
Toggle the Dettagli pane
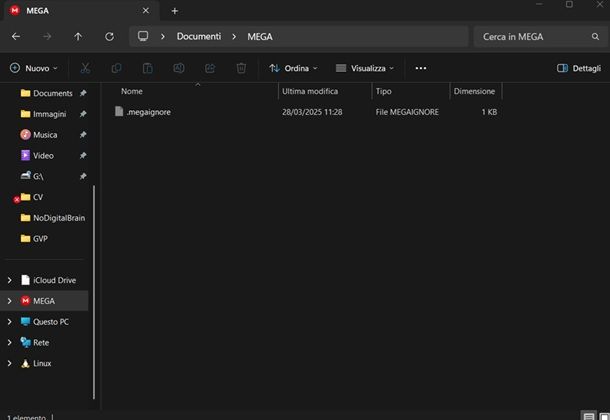579,68
